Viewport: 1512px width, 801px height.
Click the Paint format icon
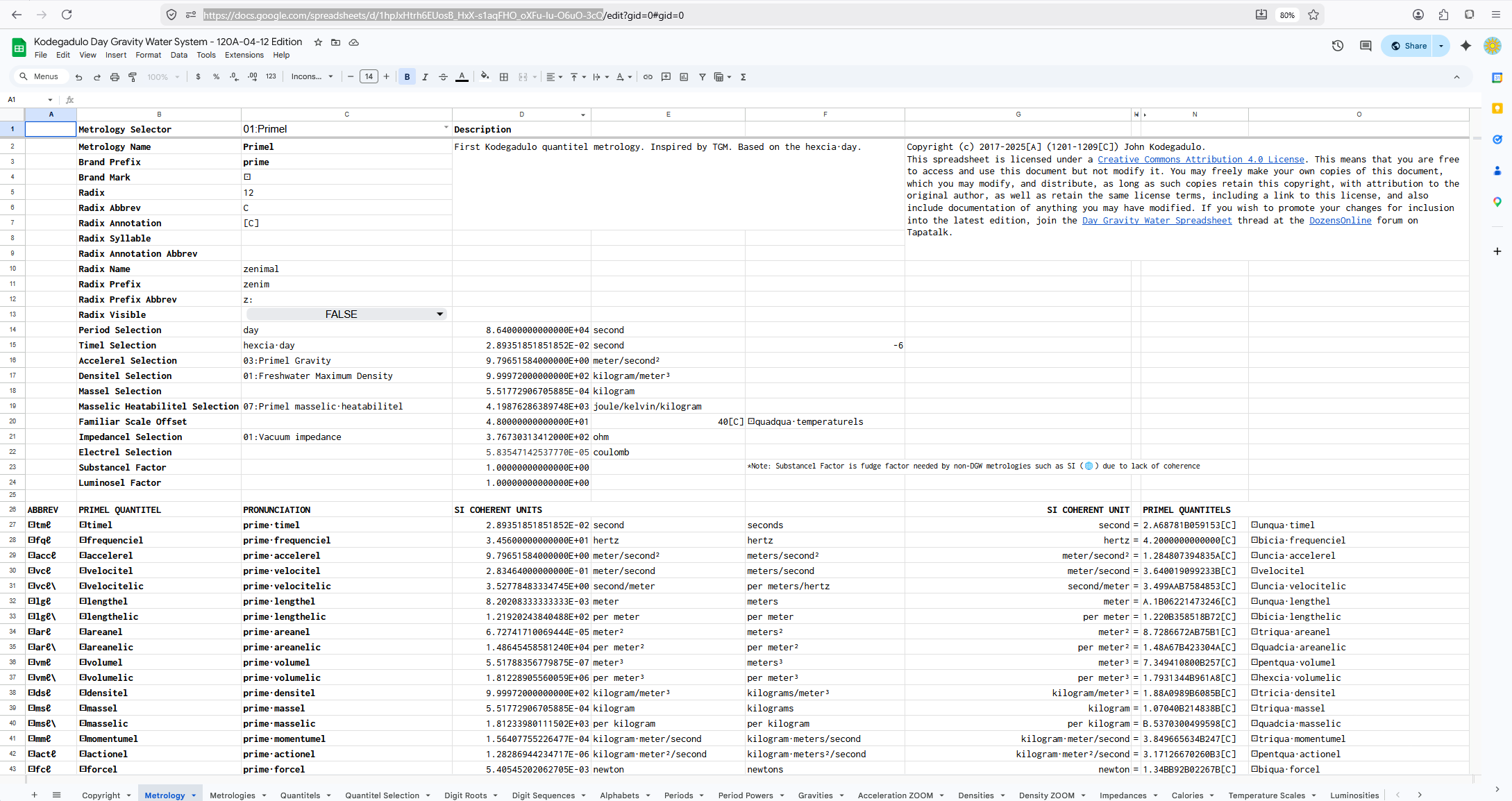(133, 77)
